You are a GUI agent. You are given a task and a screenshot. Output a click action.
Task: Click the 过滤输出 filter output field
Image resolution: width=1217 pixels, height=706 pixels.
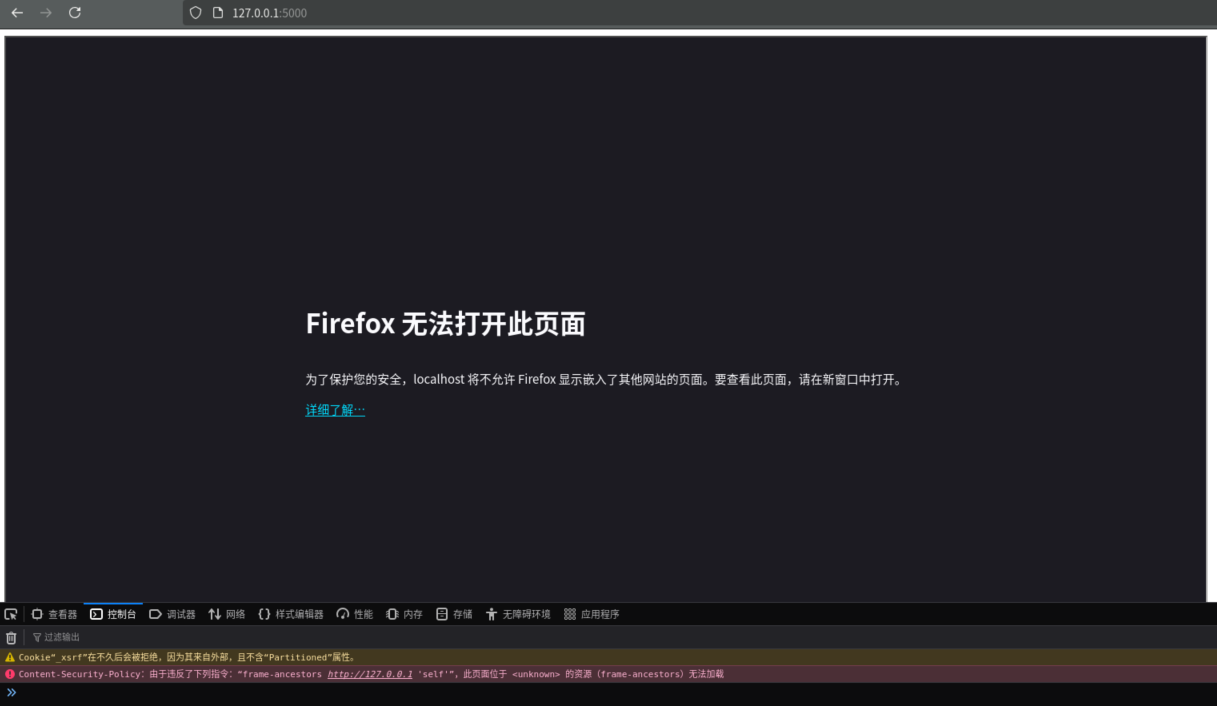(x=620, y=637)
